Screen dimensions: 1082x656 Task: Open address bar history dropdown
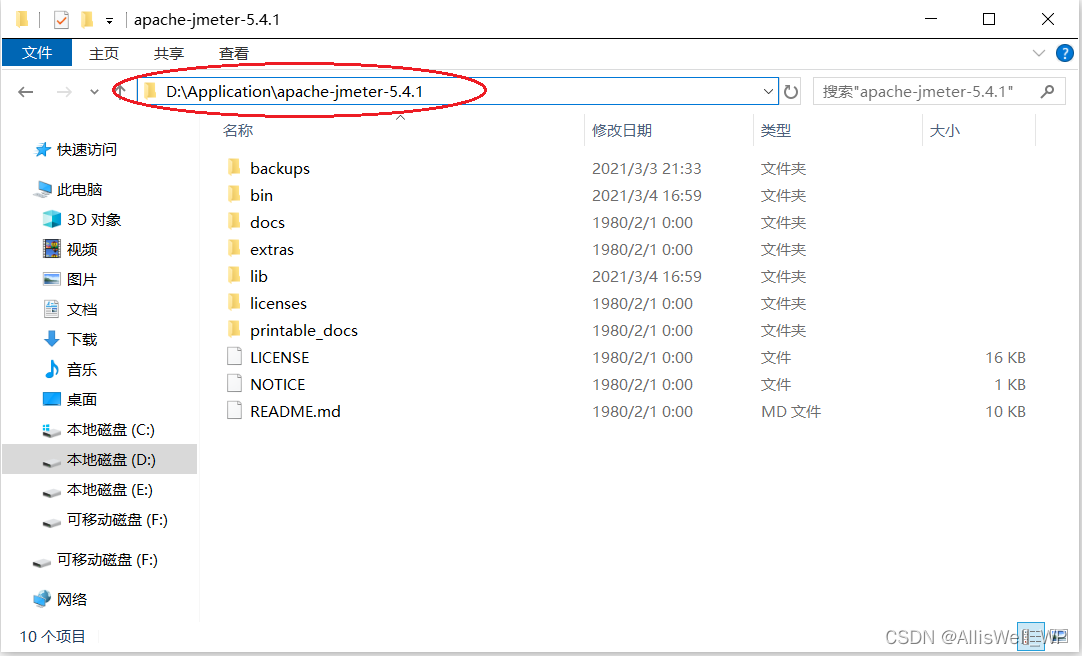point(768,92)
